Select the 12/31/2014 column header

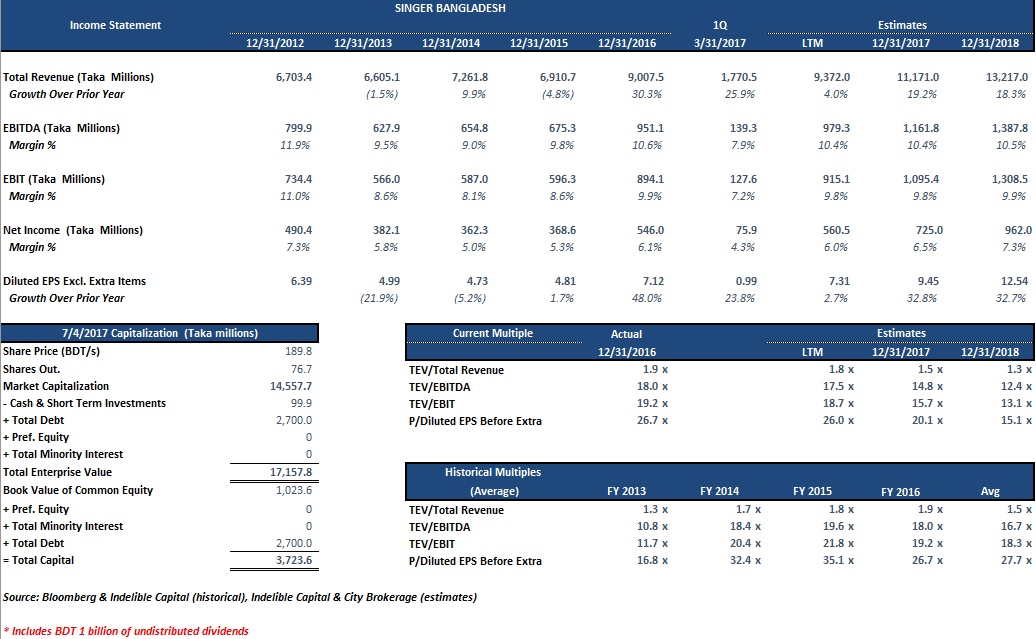(x=451, y=43)
